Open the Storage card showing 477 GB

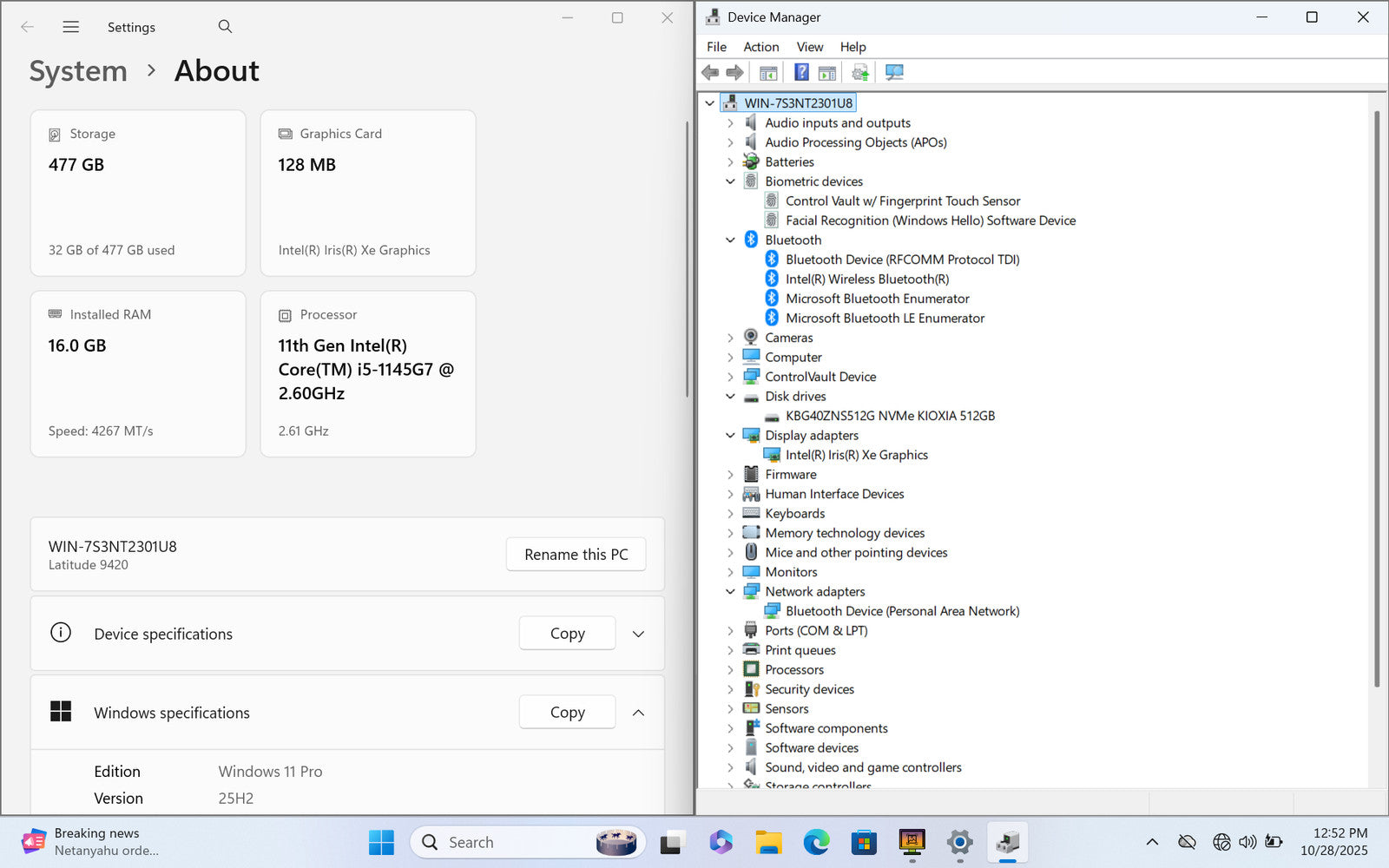point(138,193)
